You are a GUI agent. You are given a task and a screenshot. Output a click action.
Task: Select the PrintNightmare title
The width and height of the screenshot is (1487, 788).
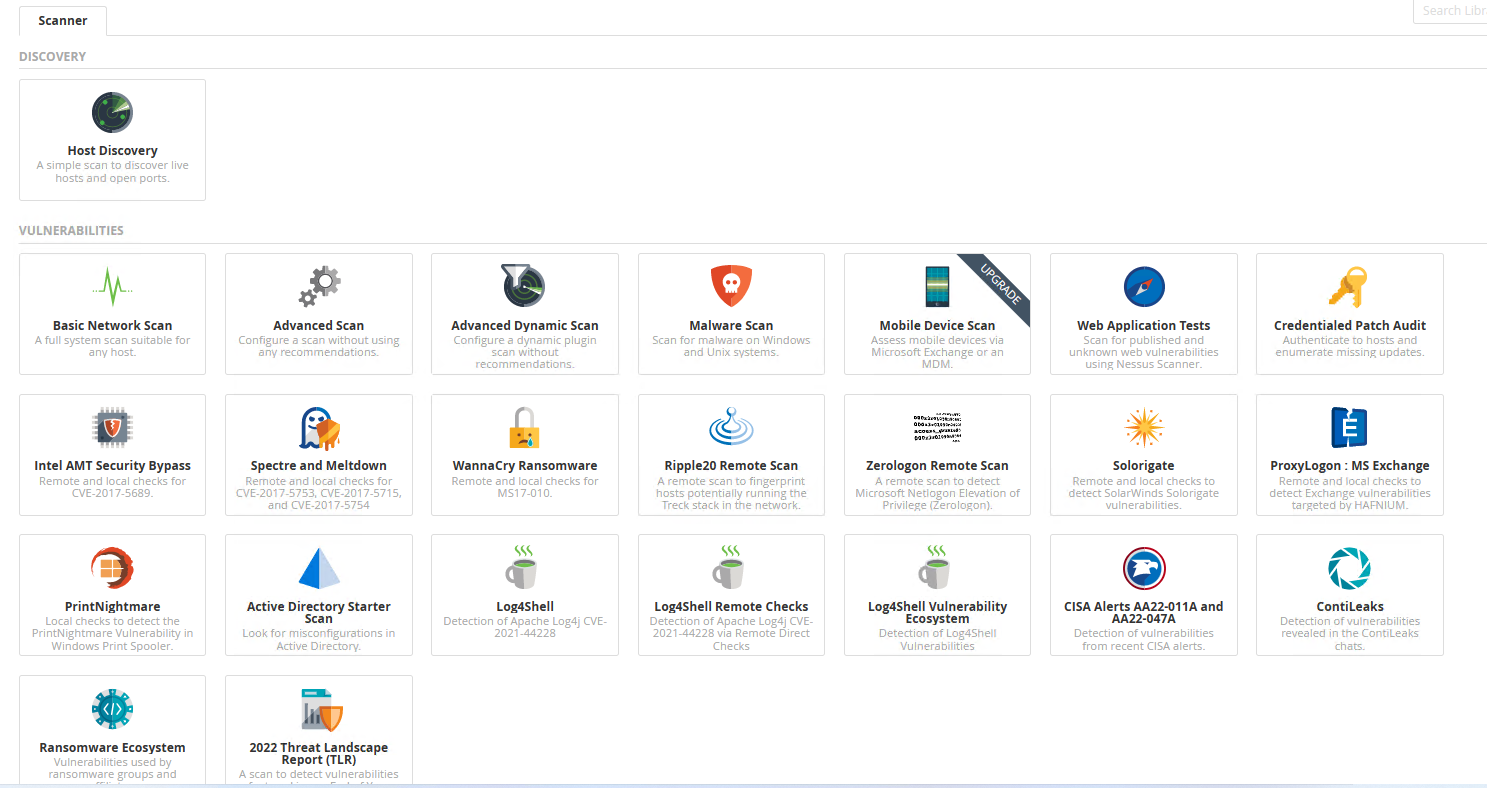tap(112, 607)
